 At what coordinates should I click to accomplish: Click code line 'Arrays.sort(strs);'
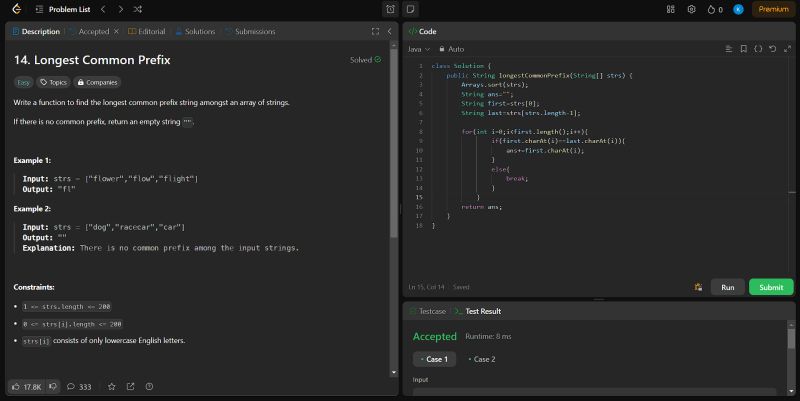coord(495,85)
